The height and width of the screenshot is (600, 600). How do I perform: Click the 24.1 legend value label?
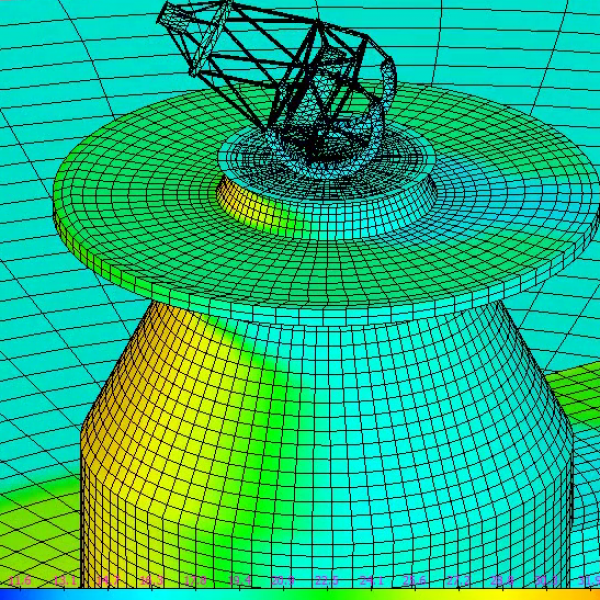pyautogui.click(x=371, y=580)
